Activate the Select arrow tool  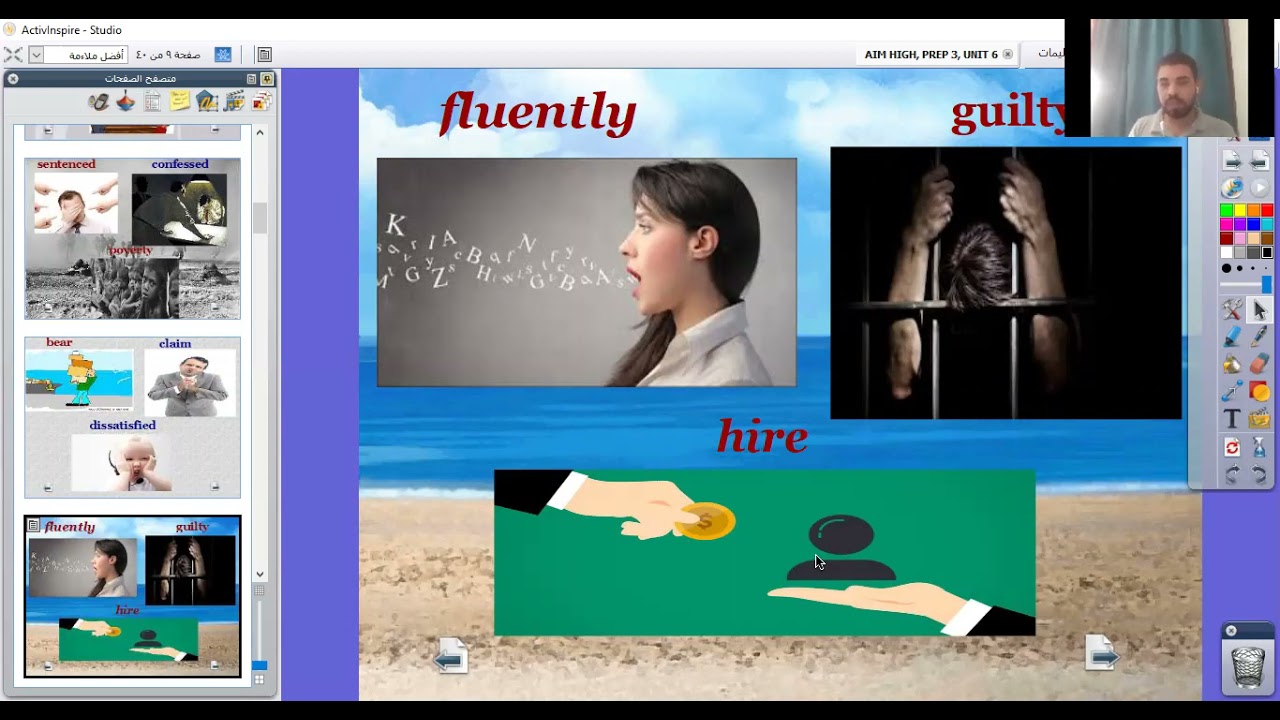coord(1259,311)
